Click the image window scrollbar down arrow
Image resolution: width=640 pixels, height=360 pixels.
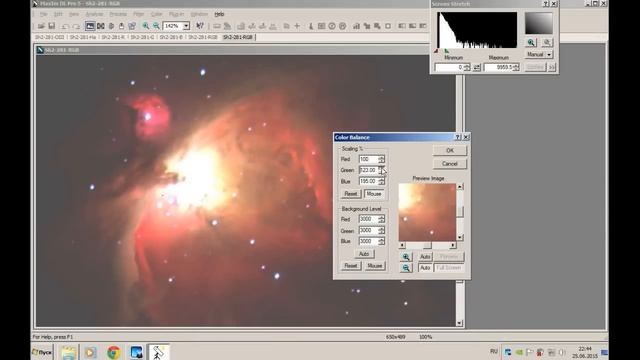(x=460, y=323)
